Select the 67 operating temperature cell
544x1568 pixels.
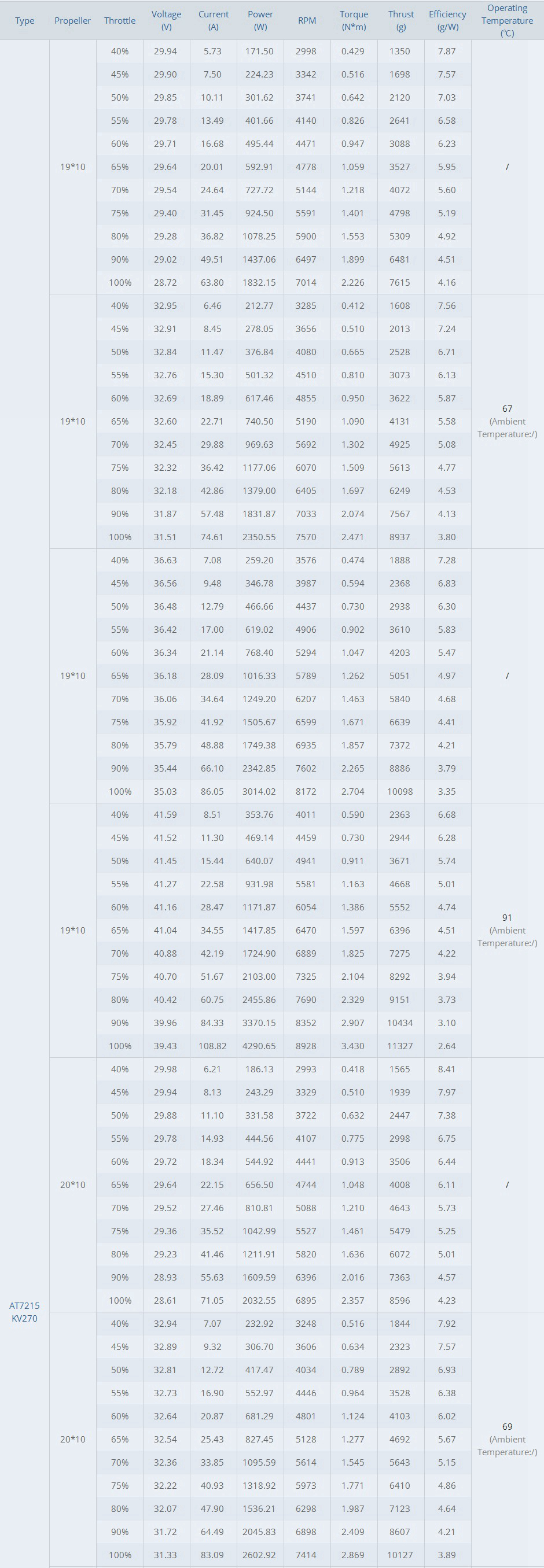point(507,408)
